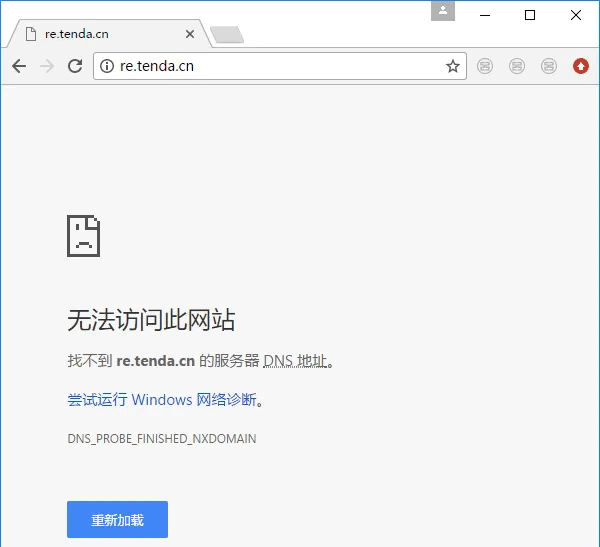Click the 无法访问此网站 heading
The height and width of the screenshot is (547, 600).
click(x=151, y=320)
